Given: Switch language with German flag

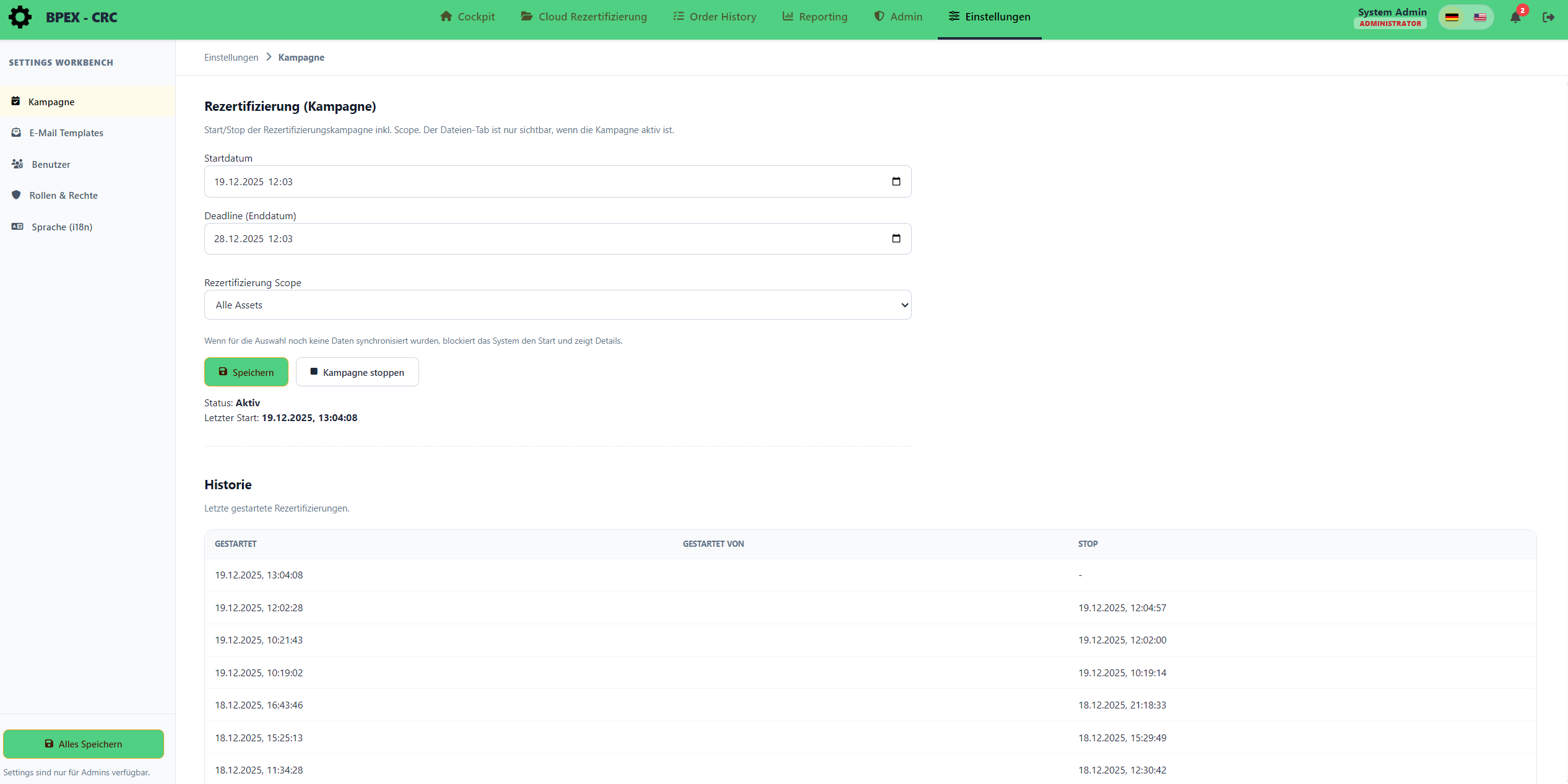Looking at the screenshot, I should point(1452,17).
